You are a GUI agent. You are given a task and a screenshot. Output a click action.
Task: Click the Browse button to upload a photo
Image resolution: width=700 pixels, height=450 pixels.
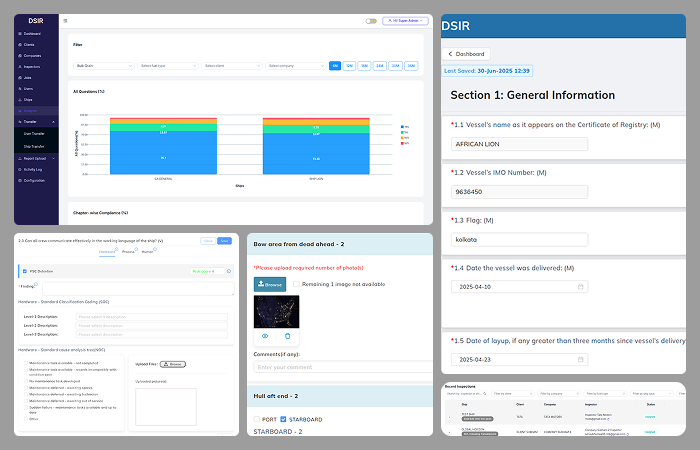pyautogui.click(x=269, y=284)
